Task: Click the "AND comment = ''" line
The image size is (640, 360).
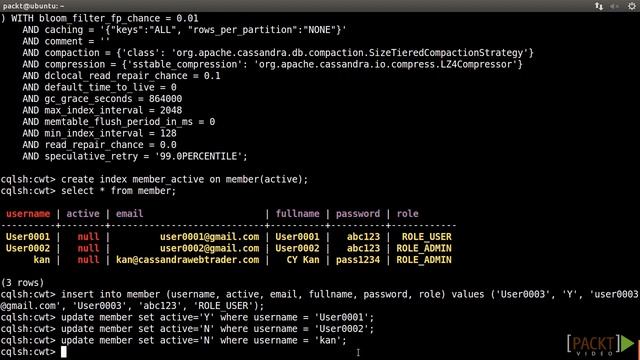Action: point(66,41)
